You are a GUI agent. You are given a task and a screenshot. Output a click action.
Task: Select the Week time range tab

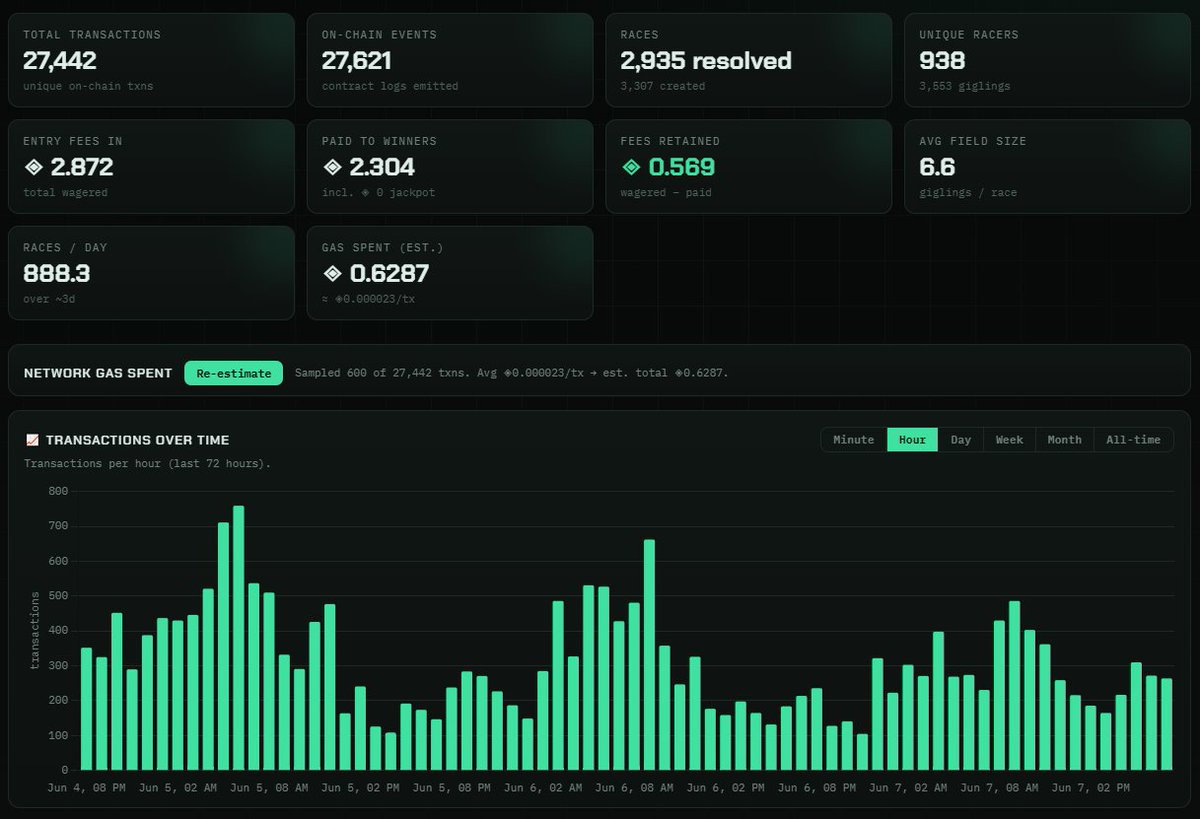click(x=1009, y=440)
